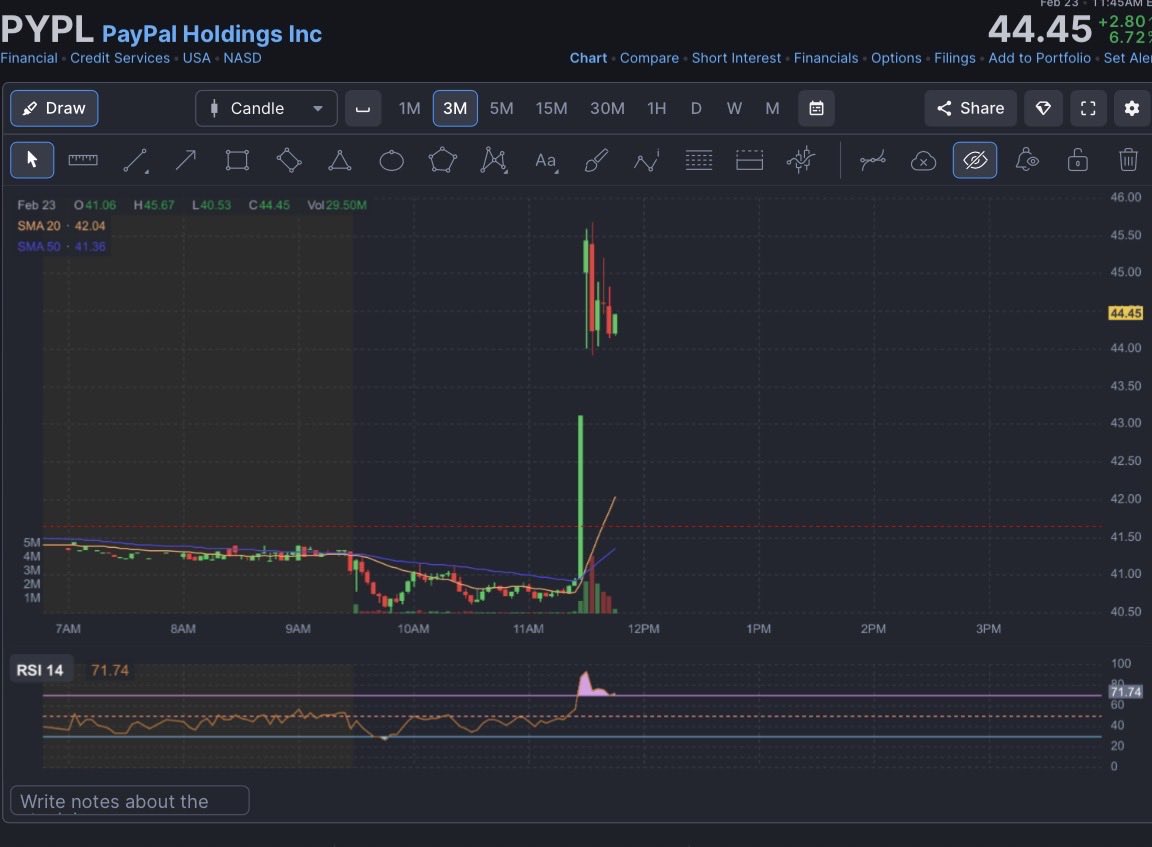Open the Financials link

826,58
